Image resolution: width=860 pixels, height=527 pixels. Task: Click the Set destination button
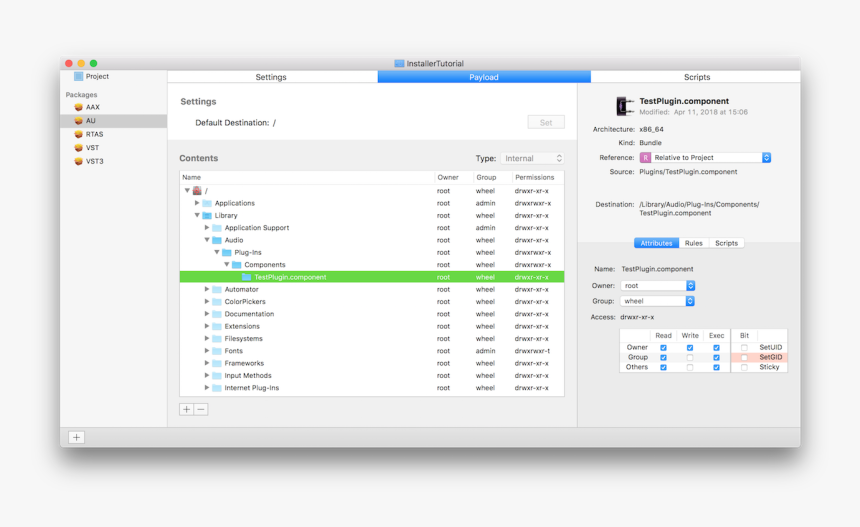pos(546,122)
